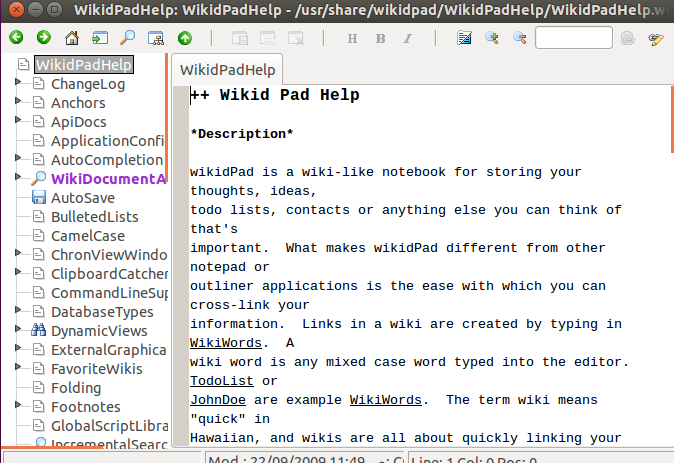Screen dimensions: 674x463
Task: Expand the ChronViewWindow tree node
Action: (x=18, y=253)
